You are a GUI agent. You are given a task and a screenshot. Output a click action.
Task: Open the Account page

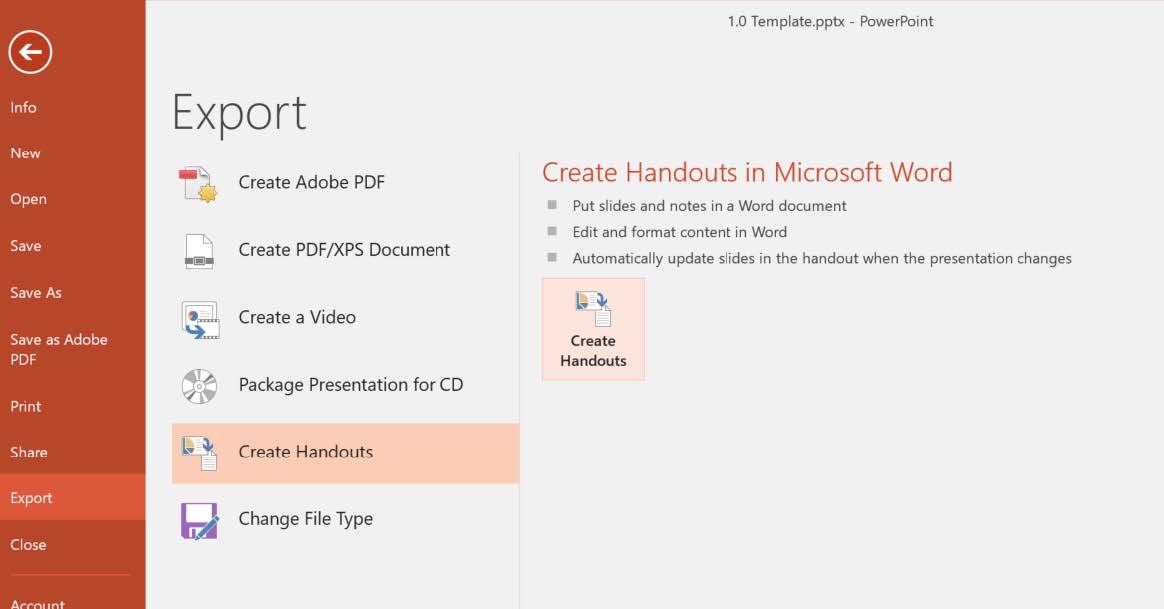(38, 603)
